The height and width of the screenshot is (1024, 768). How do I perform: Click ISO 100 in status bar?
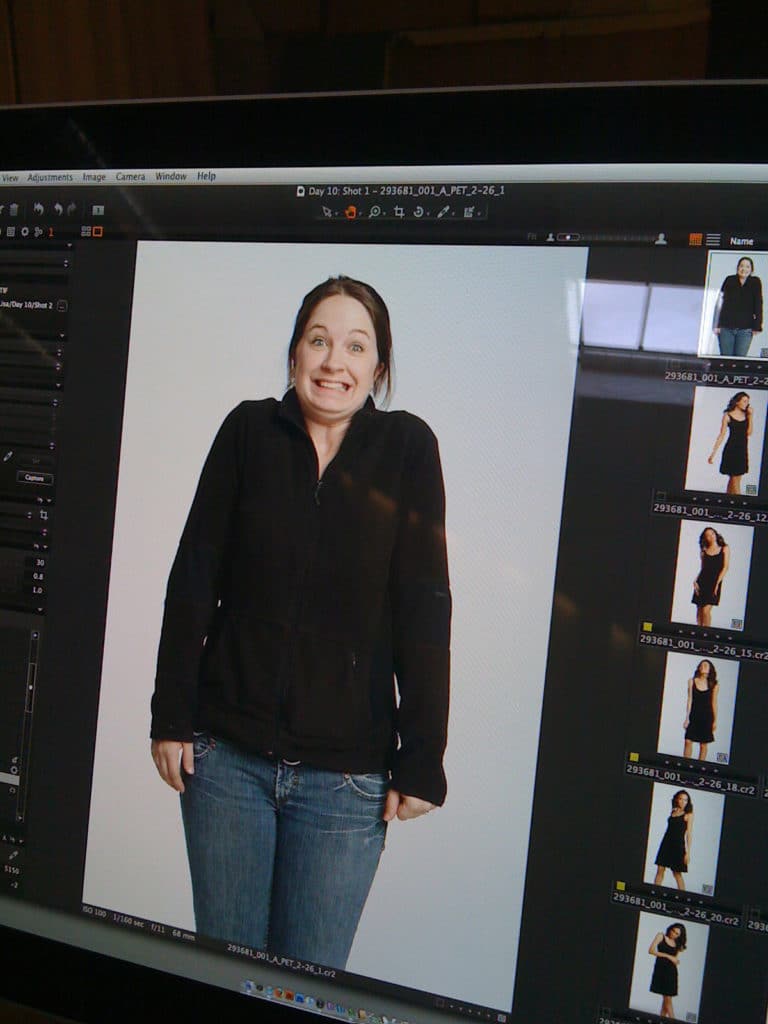click(95, 912)
